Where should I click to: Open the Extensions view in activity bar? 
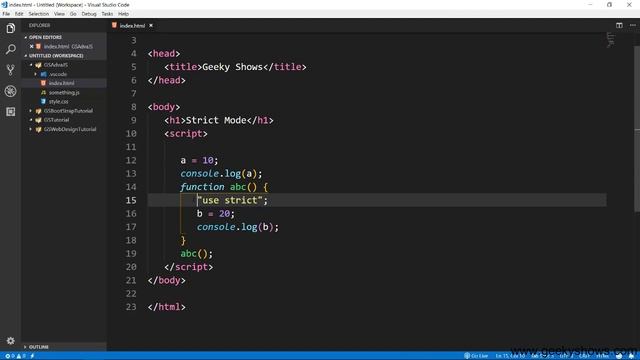11,111
